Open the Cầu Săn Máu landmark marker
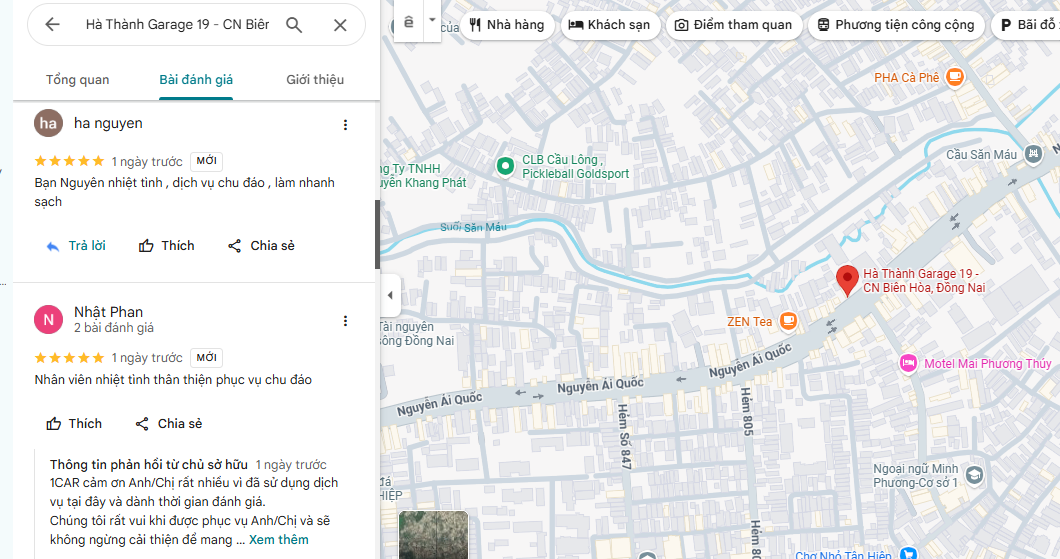Image resolution: width=1060 pixels, height=559 pixels. (x=1032, y=154)
